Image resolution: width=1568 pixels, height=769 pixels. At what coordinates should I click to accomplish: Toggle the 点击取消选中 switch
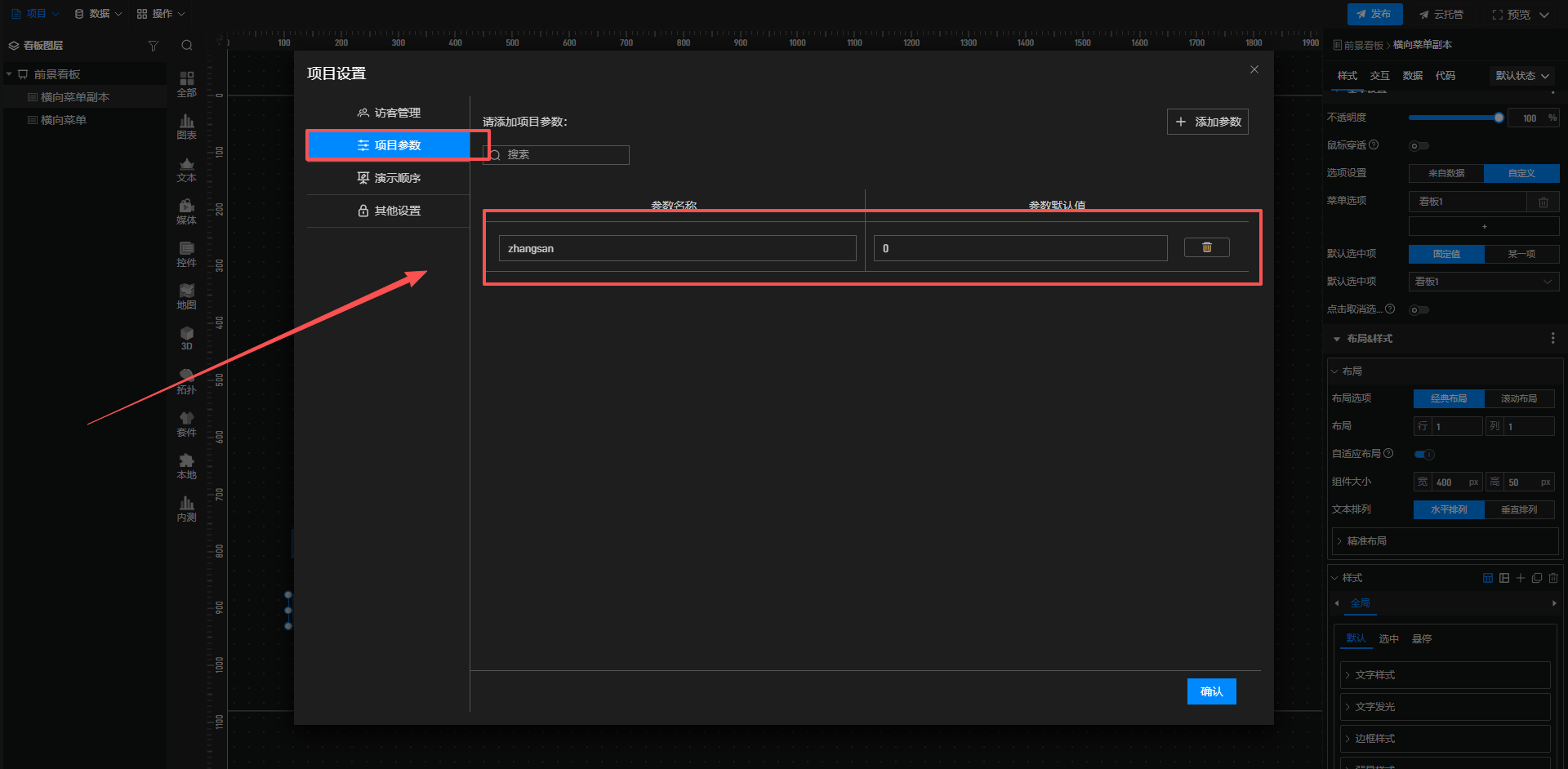click(1419, 310)
